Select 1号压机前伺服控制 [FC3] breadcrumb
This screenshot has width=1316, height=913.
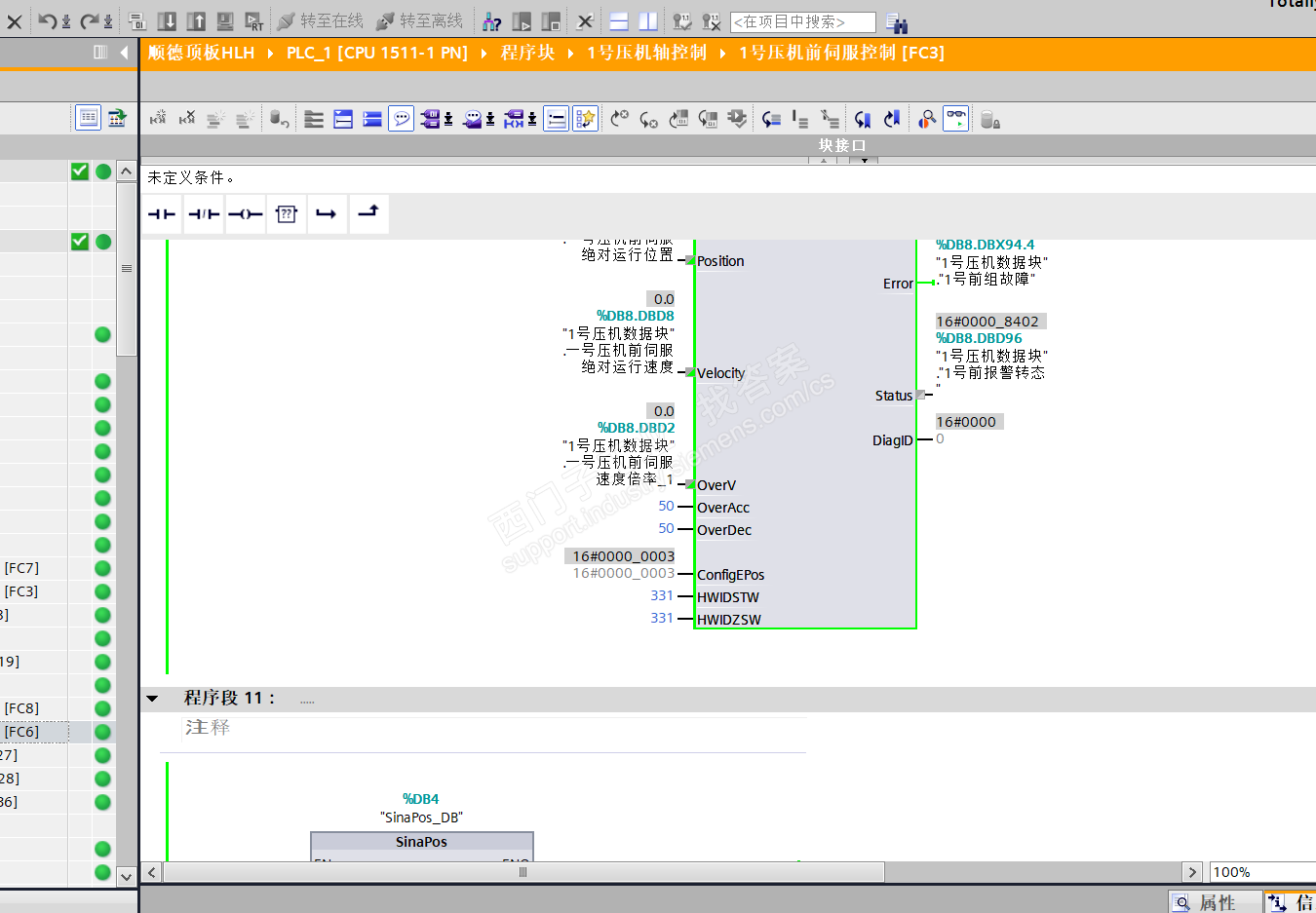point(841,53)
